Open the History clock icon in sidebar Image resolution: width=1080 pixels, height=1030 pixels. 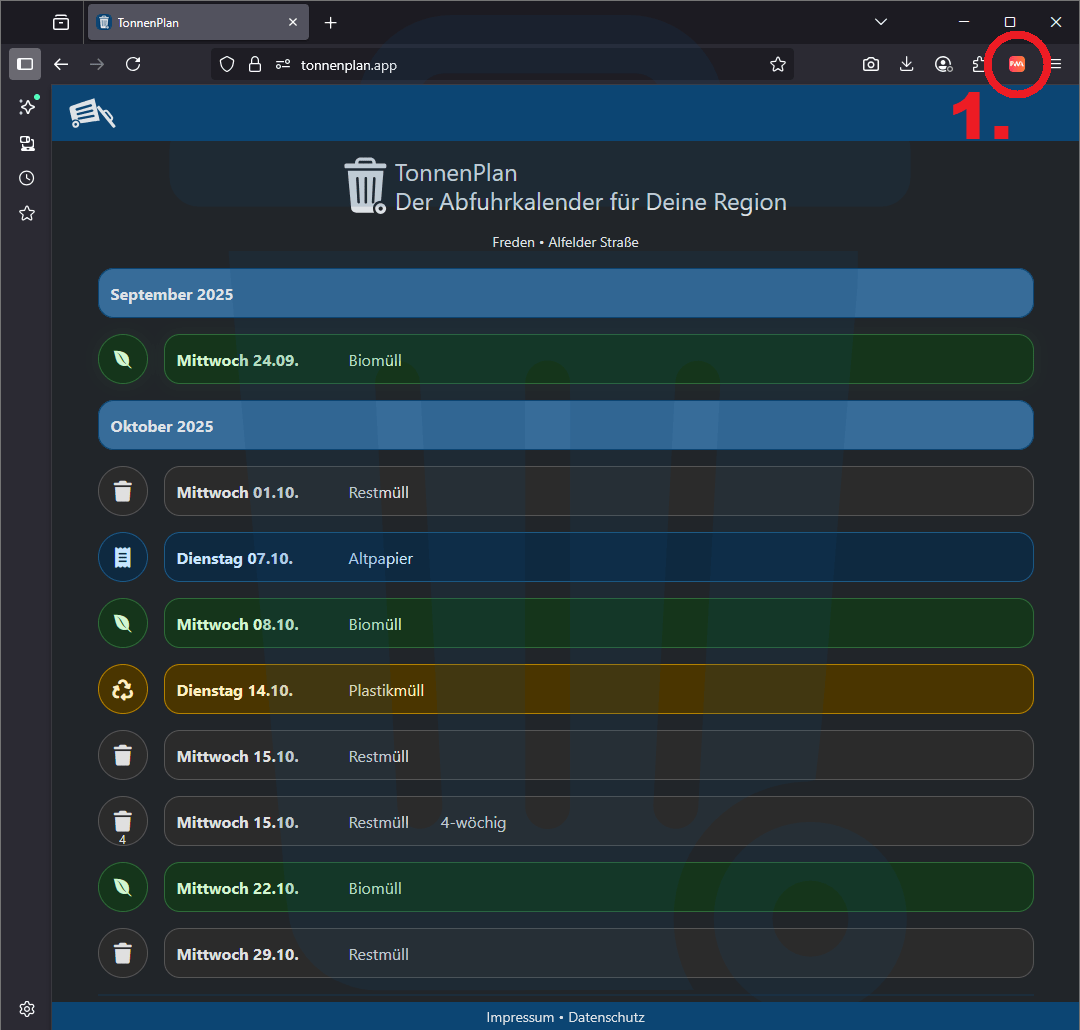[x=27, y=178]
